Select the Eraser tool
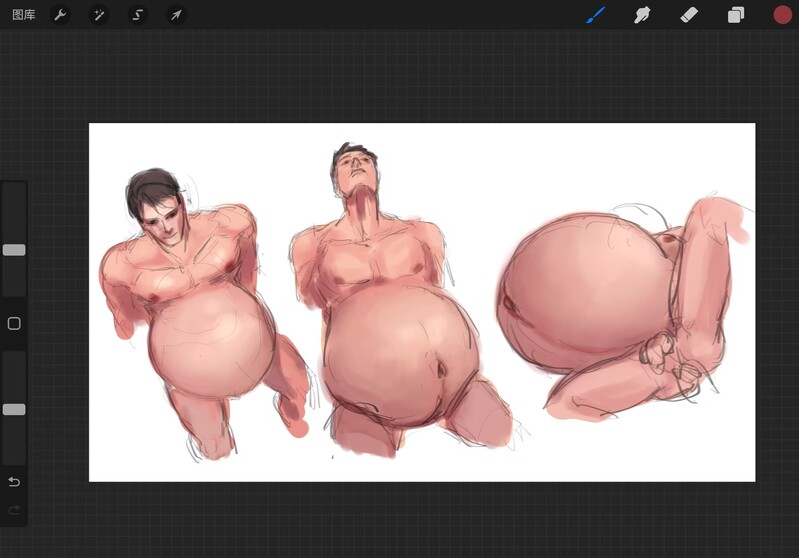 tap(689, 15)
